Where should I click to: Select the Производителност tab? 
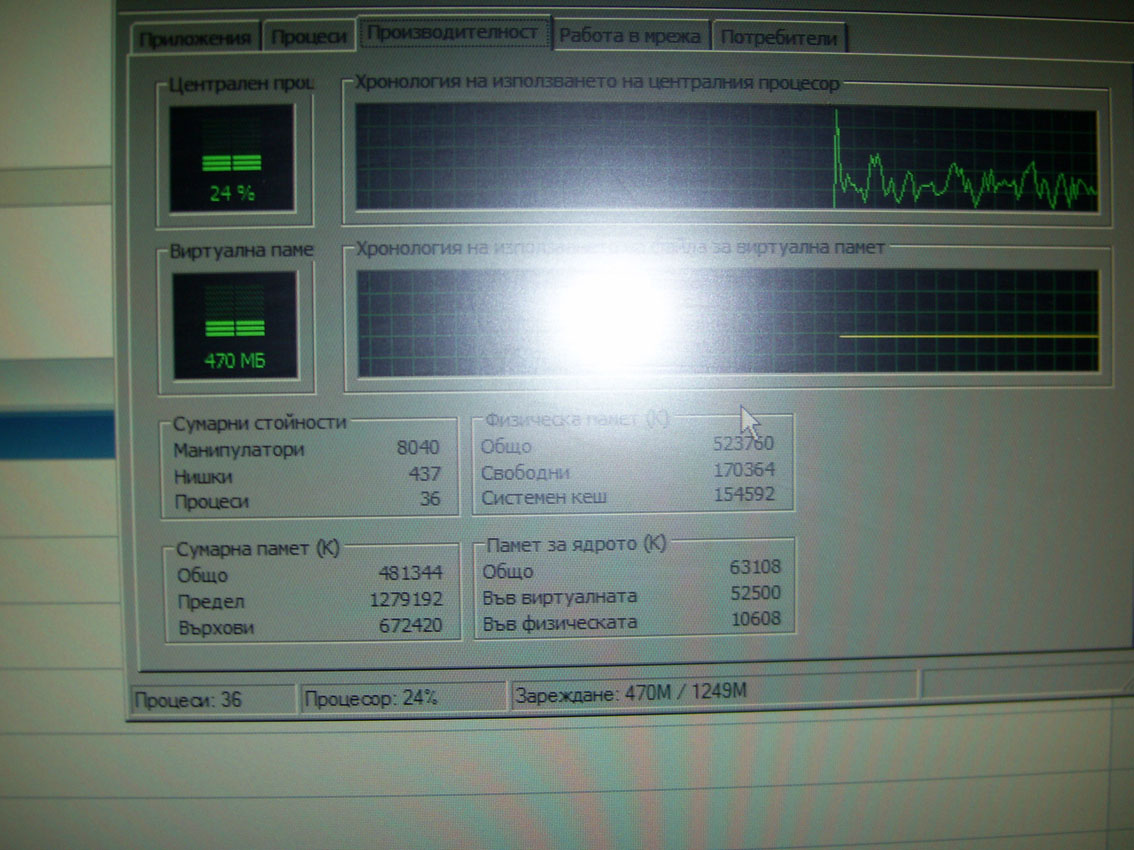pos(453,33)
